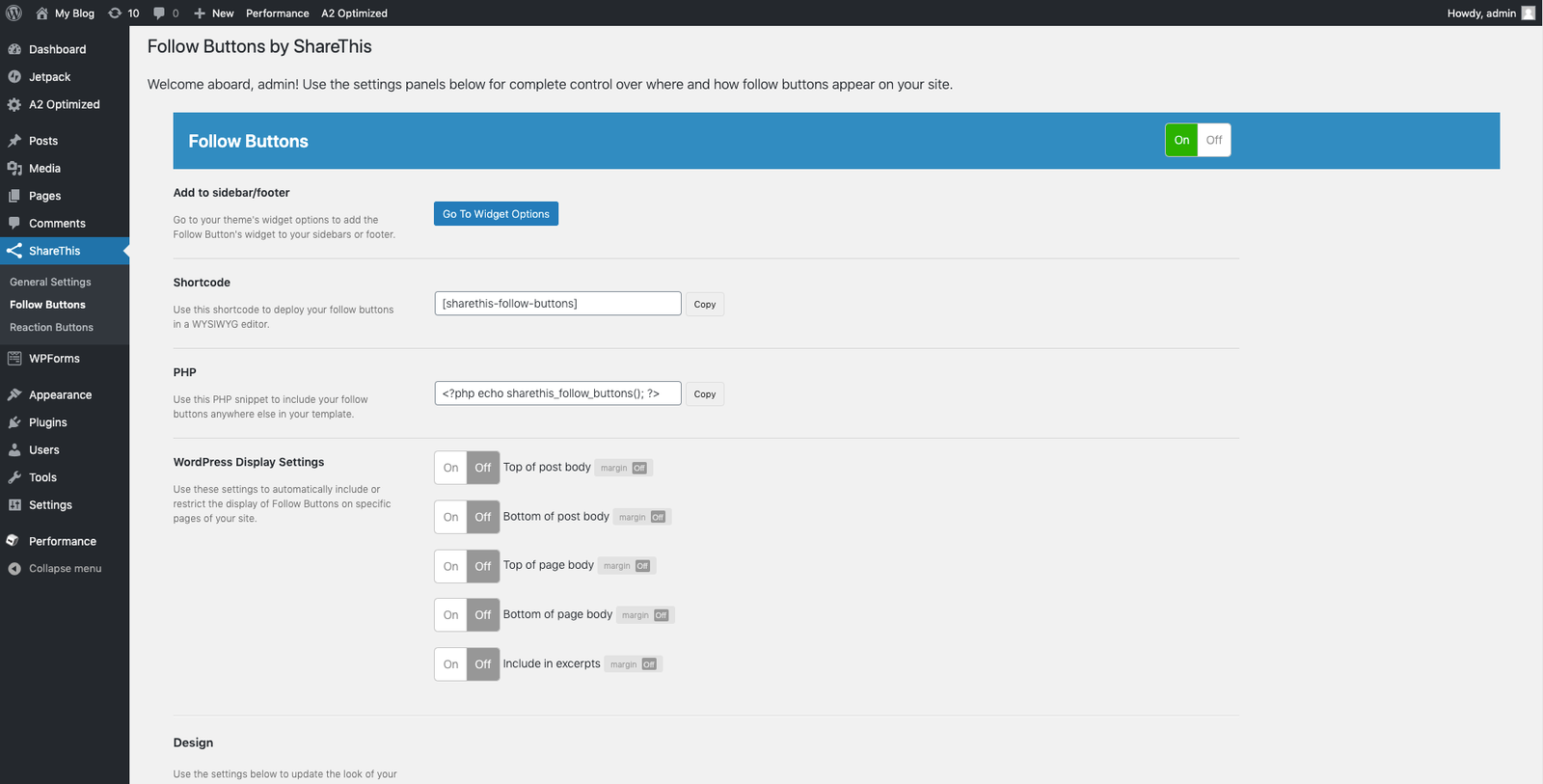This screenshot has width=1543, height=784.
Task: Click the WPForms sidebar icon
Action: 14,358
